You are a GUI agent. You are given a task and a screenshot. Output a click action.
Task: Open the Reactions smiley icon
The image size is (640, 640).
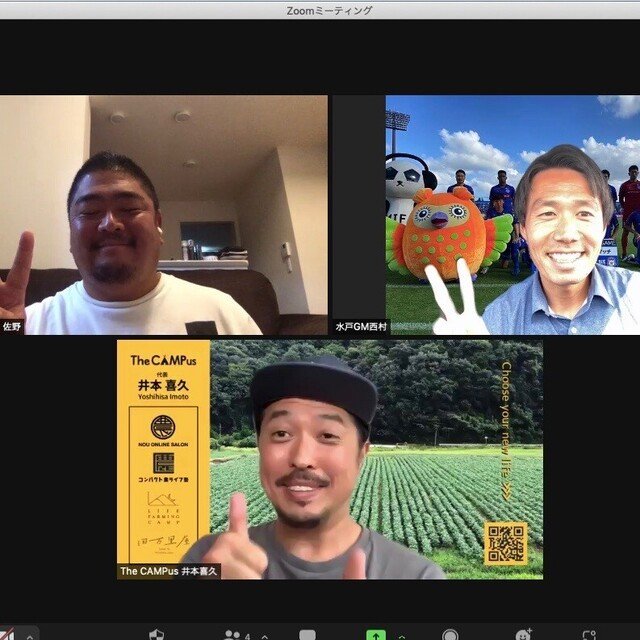pos(523,635)
